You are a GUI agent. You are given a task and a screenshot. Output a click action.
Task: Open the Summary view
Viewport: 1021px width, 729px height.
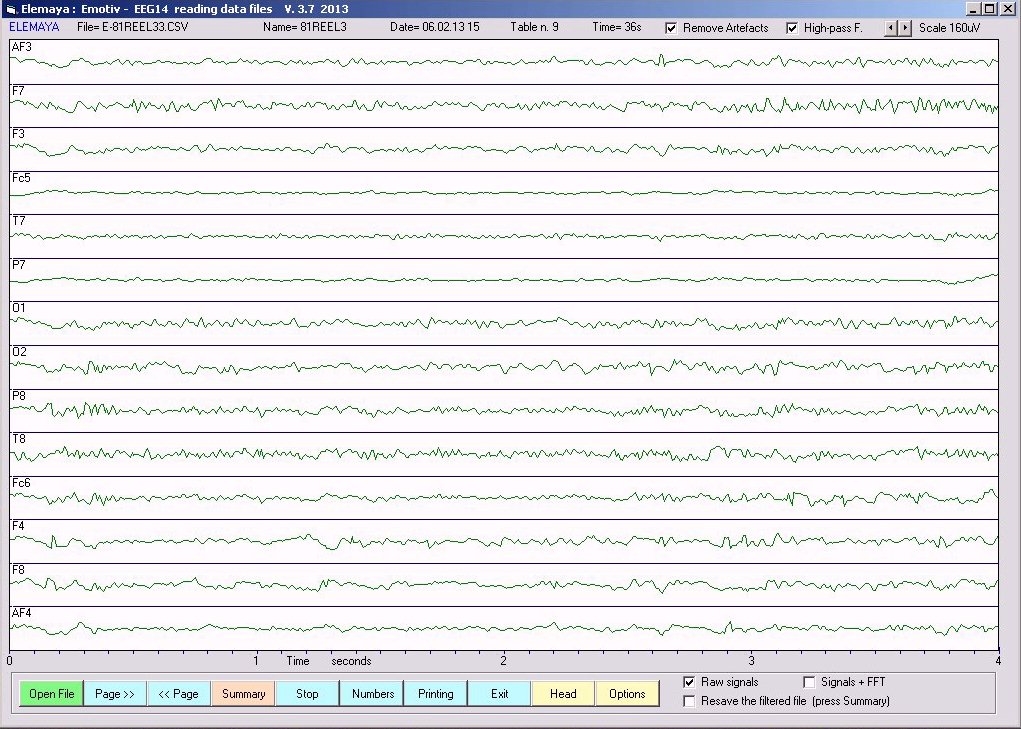(243, 694)
